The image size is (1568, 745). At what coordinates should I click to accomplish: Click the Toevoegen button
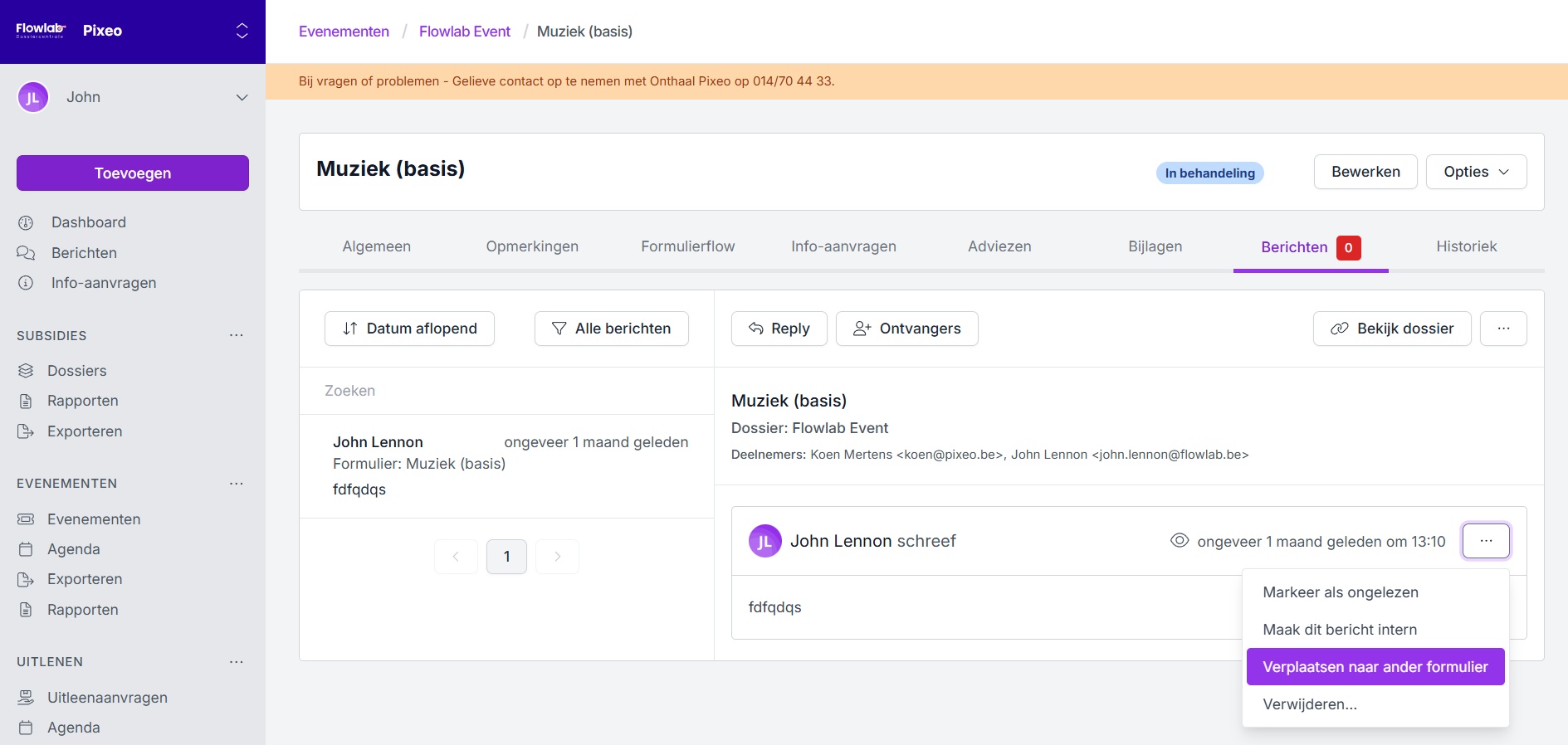pos(133,173)
